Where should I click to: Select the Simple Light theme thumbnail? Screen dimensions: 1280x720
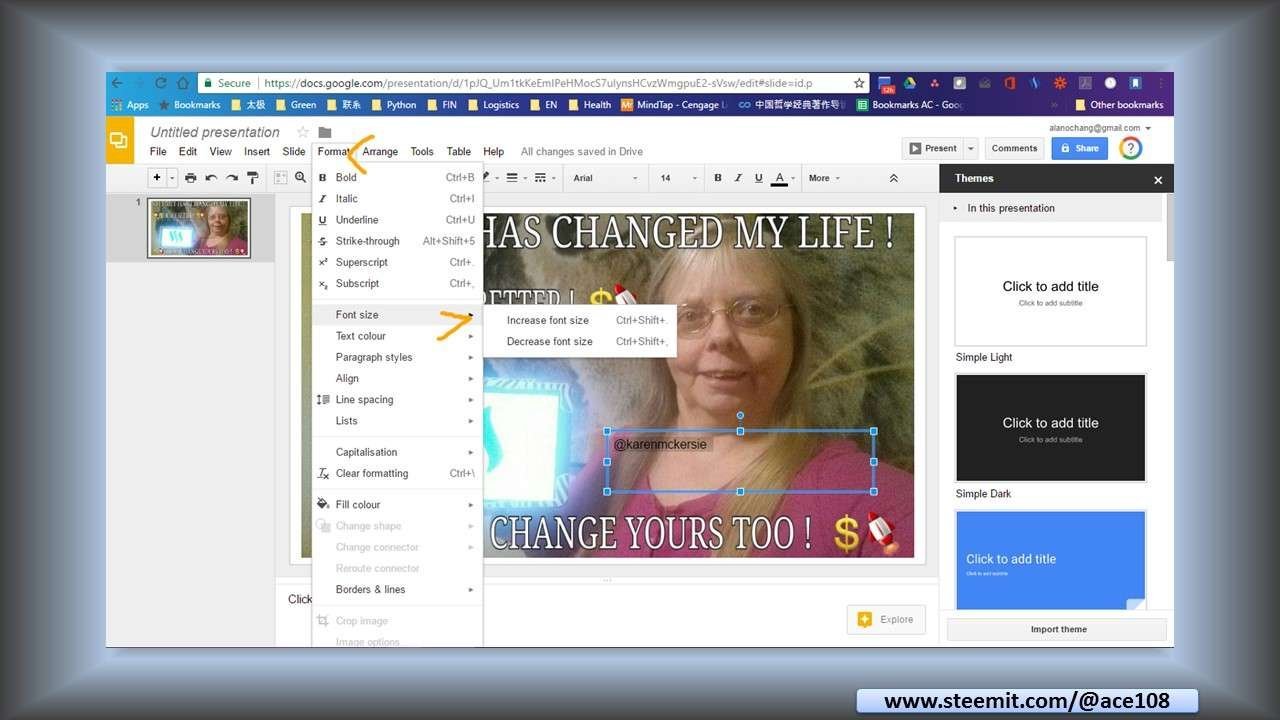(x=1050, y=291)
